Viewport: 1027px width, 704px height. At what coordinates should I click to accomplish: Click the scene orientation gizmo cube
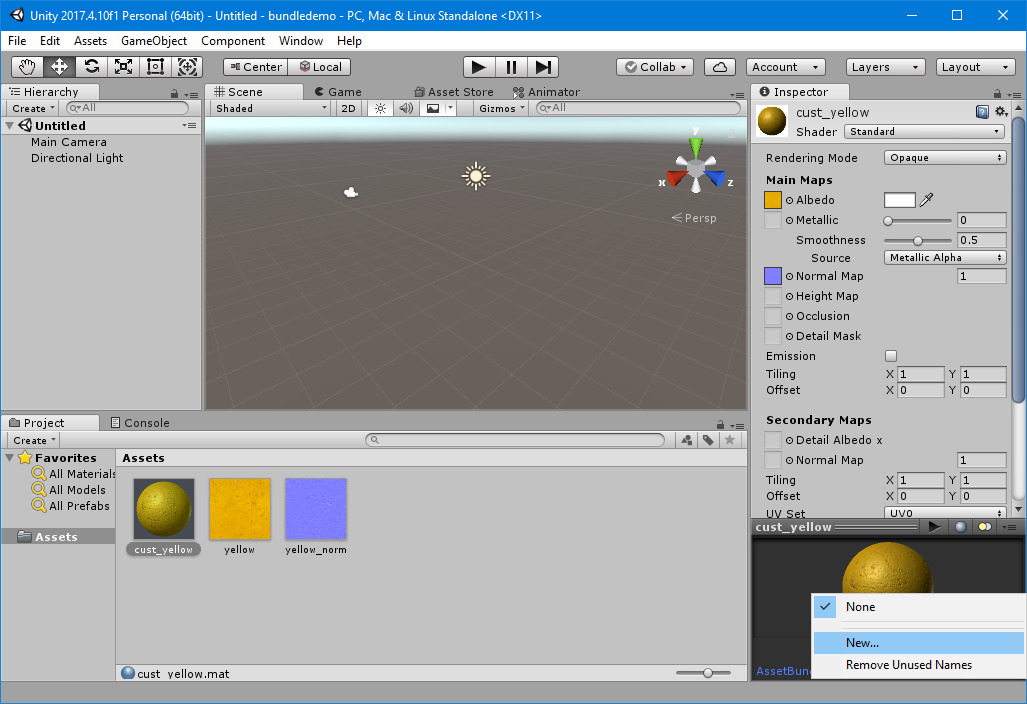click(696, 168)
